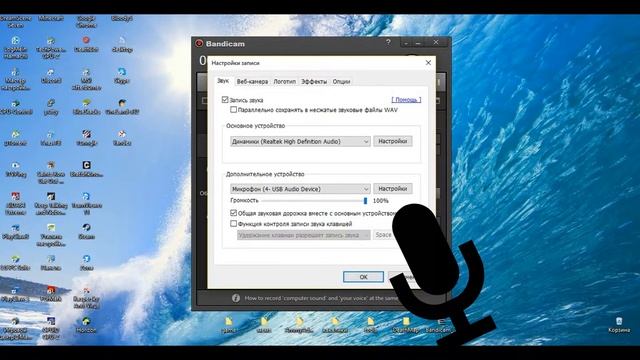
Task: Toggle Общая звуковая дорожка checkbox
Action: point(233,213)
